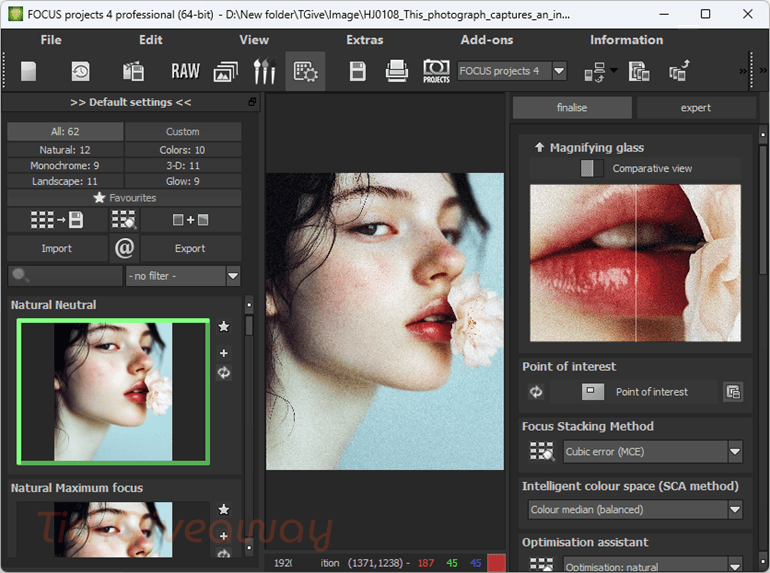Image resolution: width=770 pixels, height=573 pixels.
Task: Open the Cubic error (MCE) dropdown
Action: coord(653,452)
